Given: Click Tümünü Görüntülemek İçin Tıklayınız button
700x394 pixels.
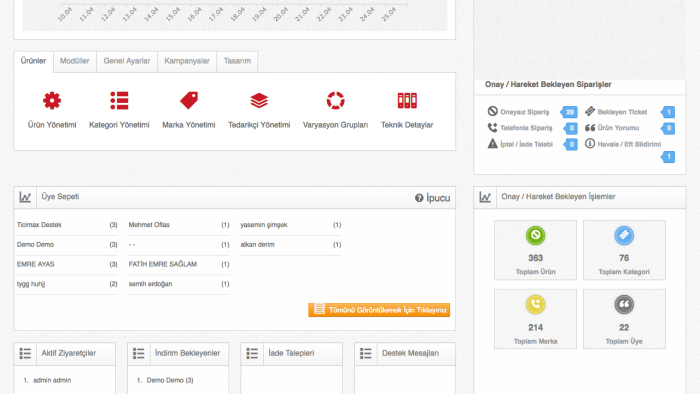Looking at the screenshot, I should click(379, 310).
